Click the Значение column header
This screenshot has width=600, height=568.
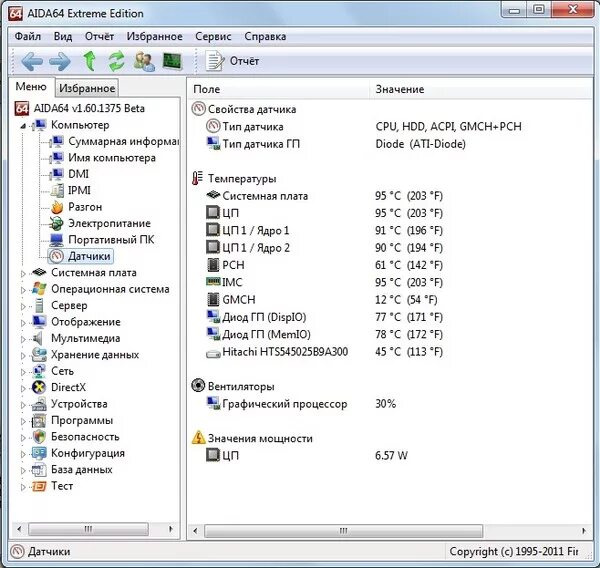coord(481,89)
